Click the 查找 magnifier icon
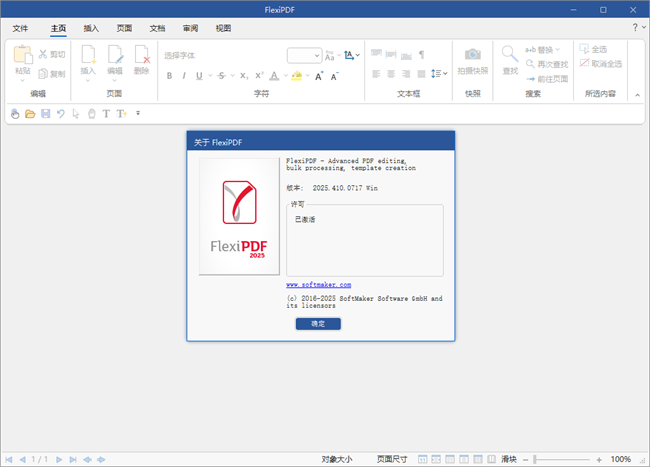The height and width of the screenshot is (467, 650). pyautogui.click(x=510, y=56)
